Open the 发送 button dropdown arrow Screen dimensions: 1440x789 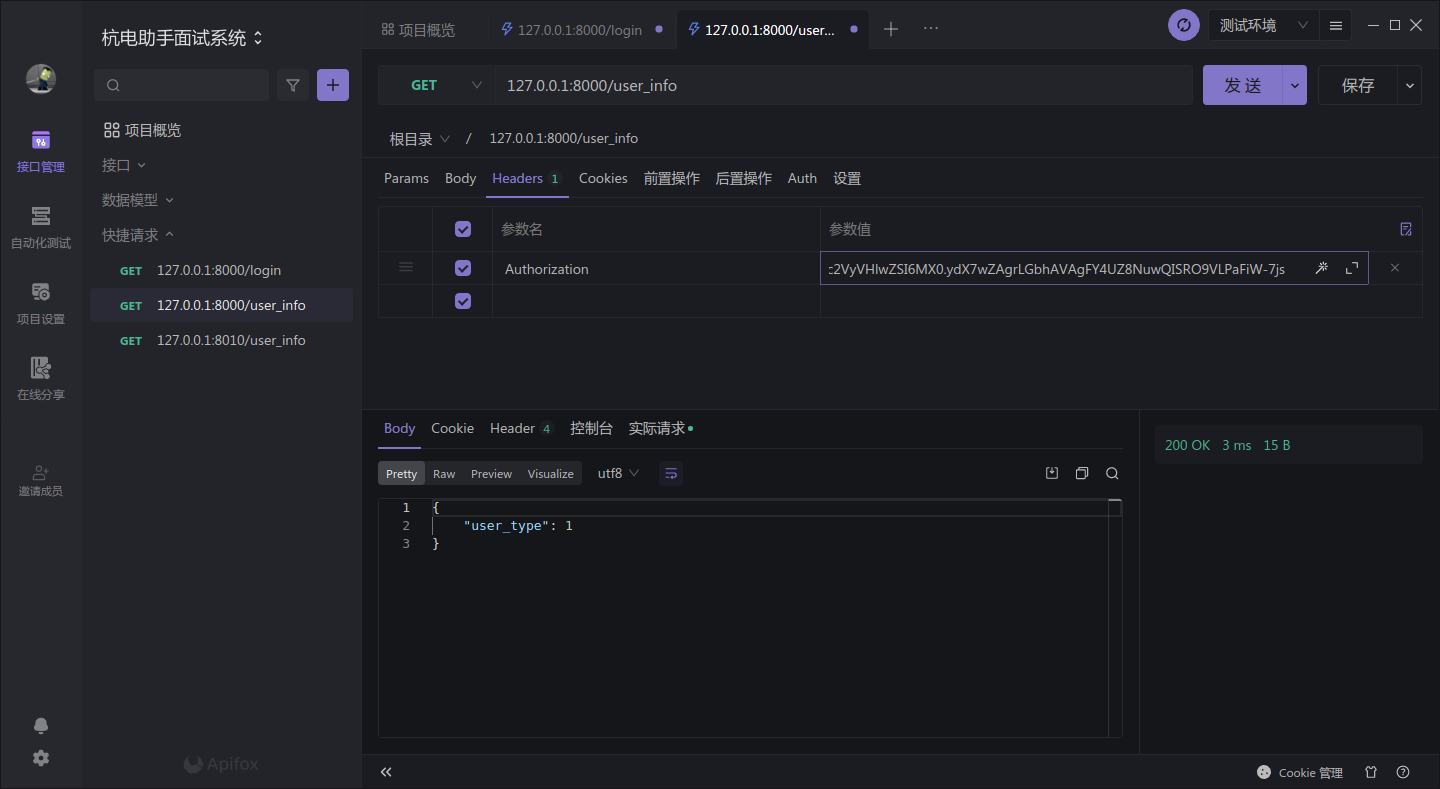(x=1296, y=85)
